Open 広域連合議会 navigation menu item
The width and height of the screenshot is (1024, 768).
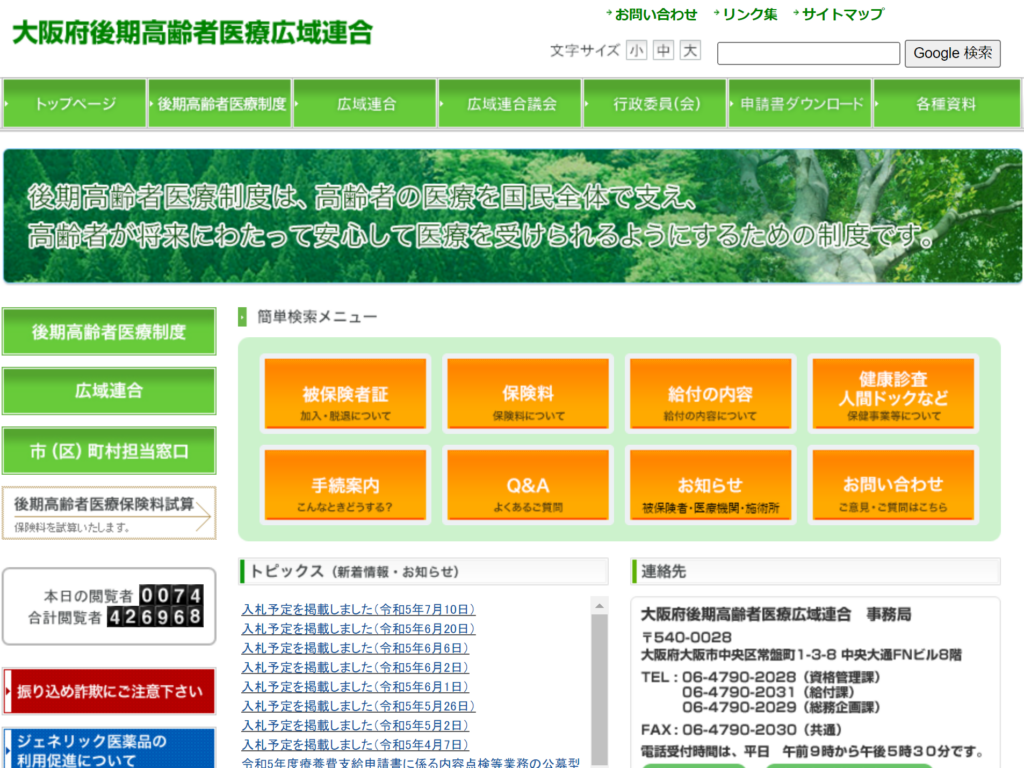point(511,104)
